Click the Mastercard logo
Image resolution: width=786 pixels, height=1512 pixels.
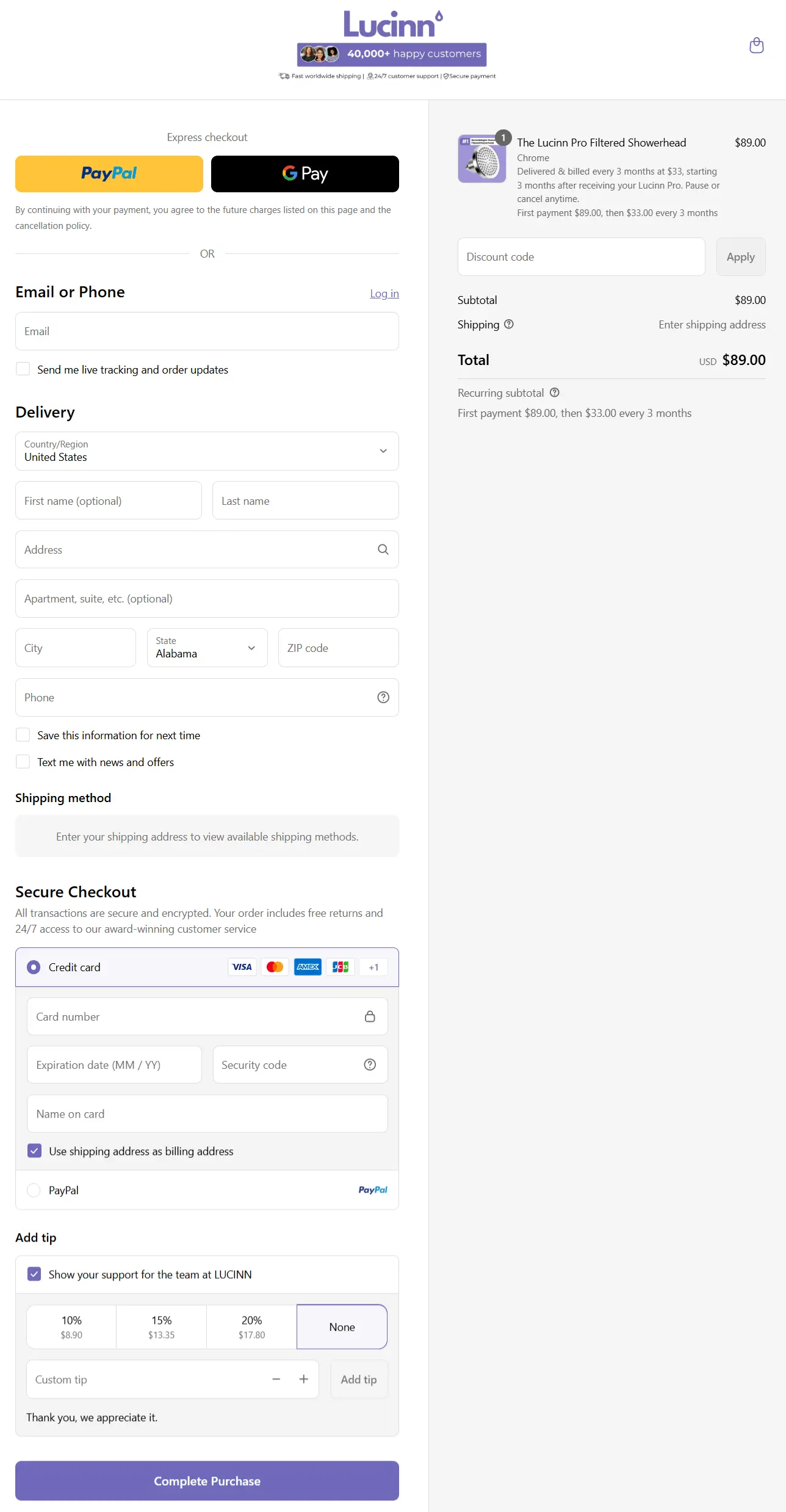click(275, 967)
